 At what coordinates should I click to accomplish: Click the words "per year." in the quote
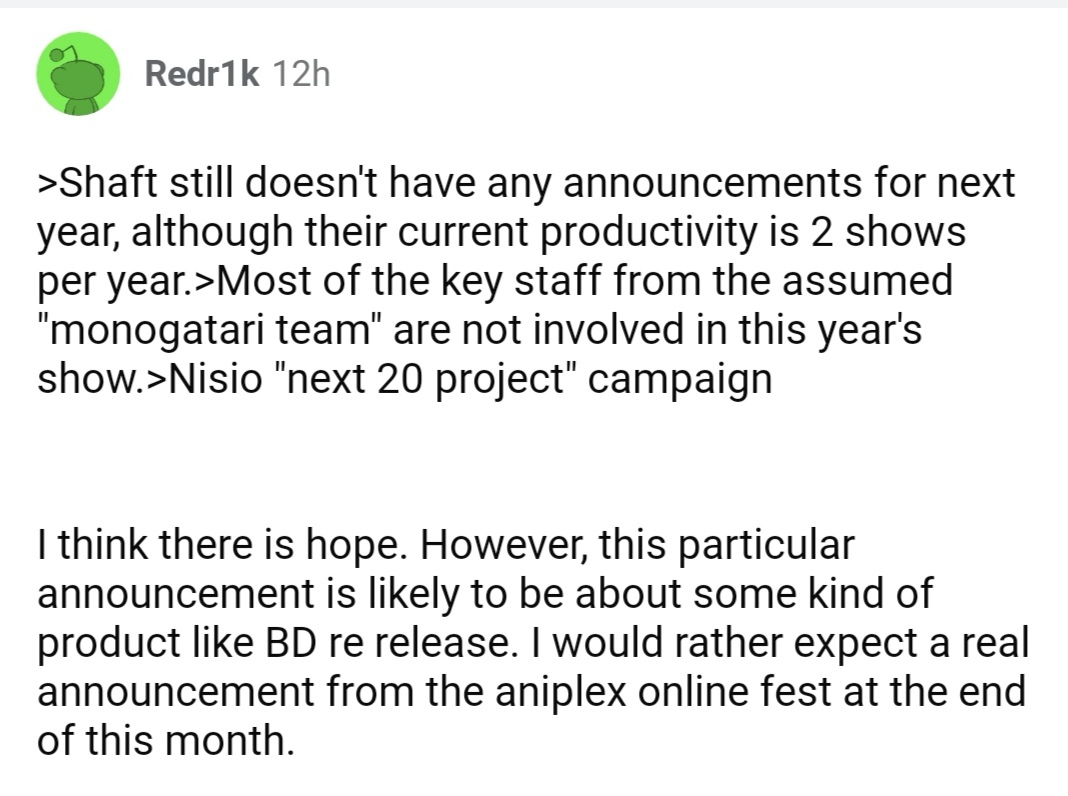(104, 283)
